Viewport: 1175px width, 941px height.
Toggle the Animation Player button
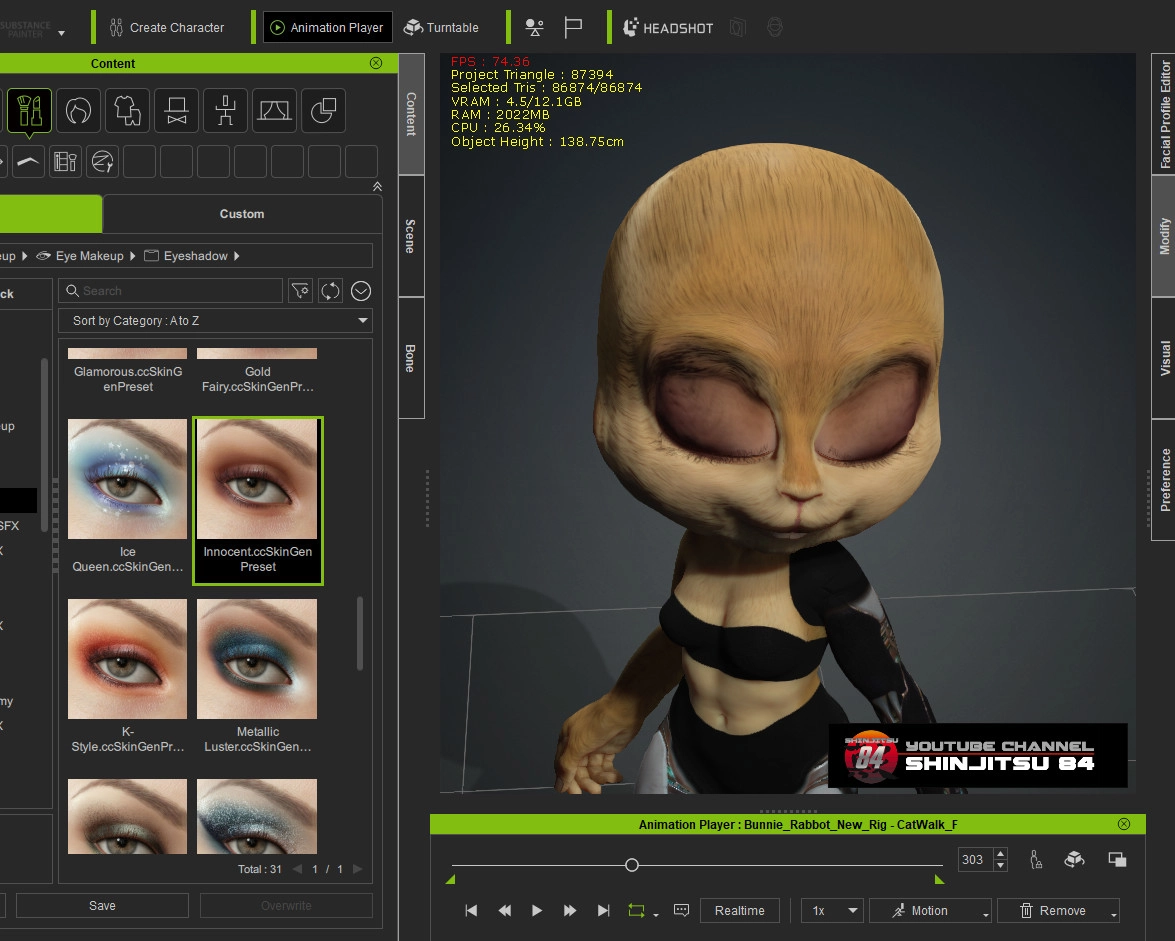coord(327,27)
